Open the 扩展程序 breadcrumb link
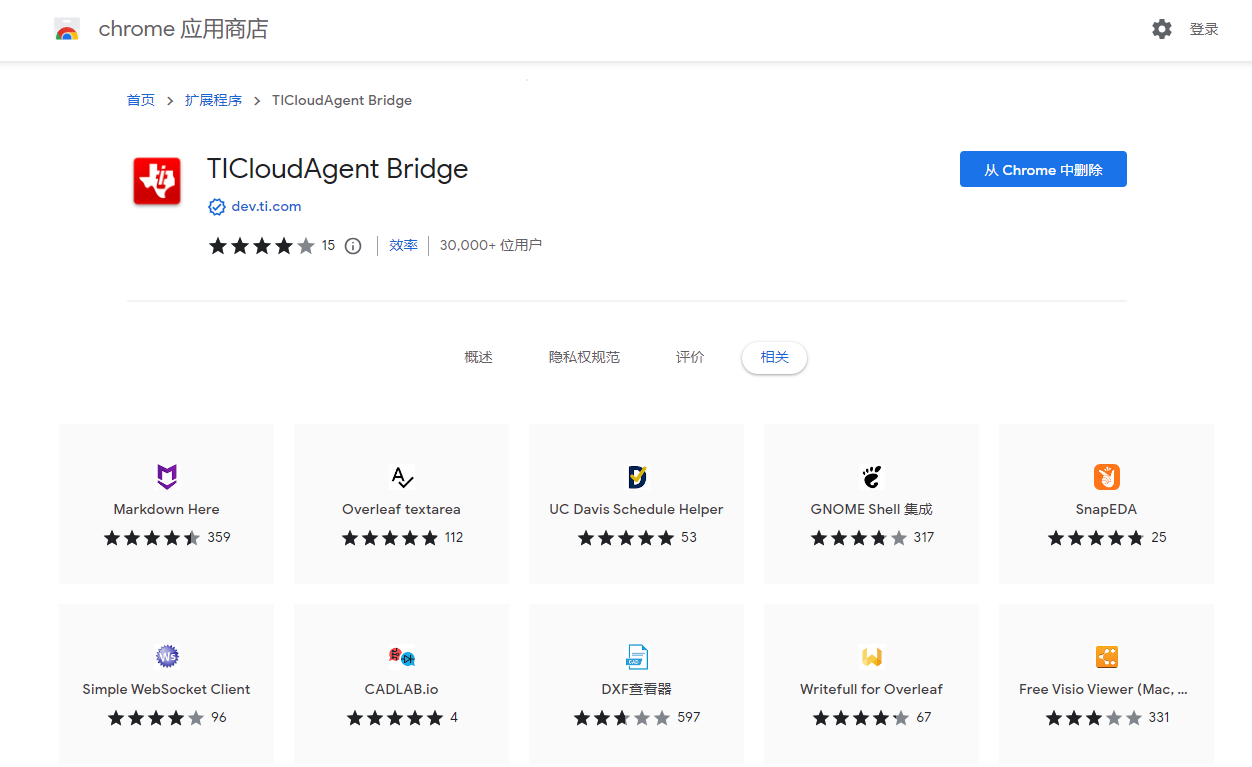The width and height of the screenshot is (1252, 767). pos(213,100)
